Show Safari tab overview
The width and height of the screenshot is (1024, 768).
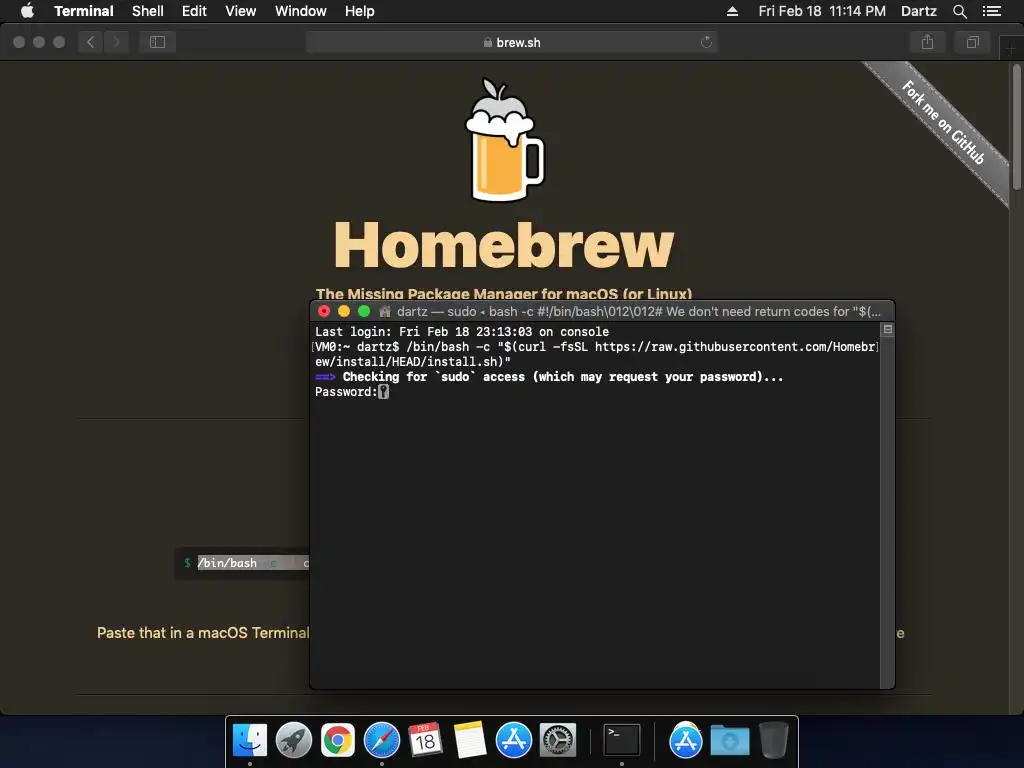pos(972,42)
